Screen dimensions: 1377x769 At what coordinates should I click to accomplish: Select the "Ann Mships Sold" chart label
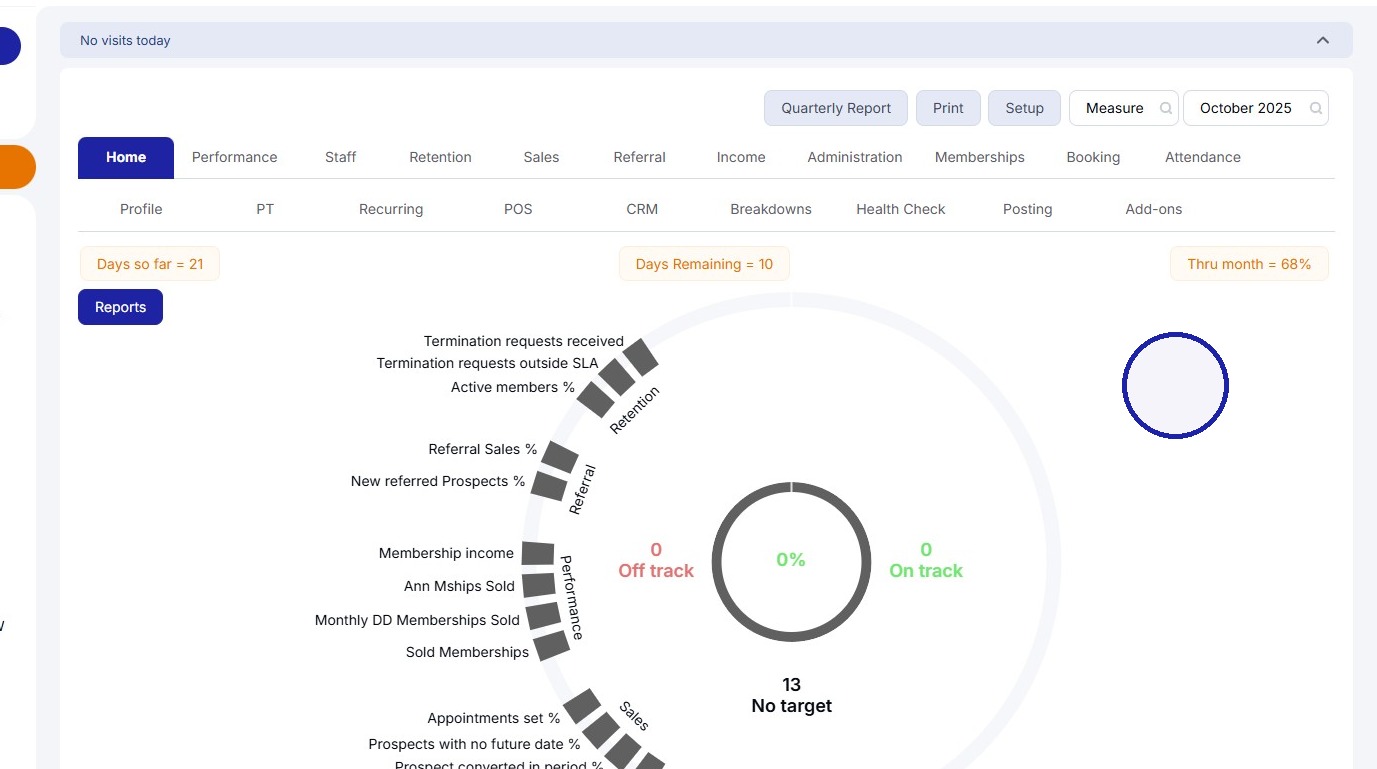459,586
